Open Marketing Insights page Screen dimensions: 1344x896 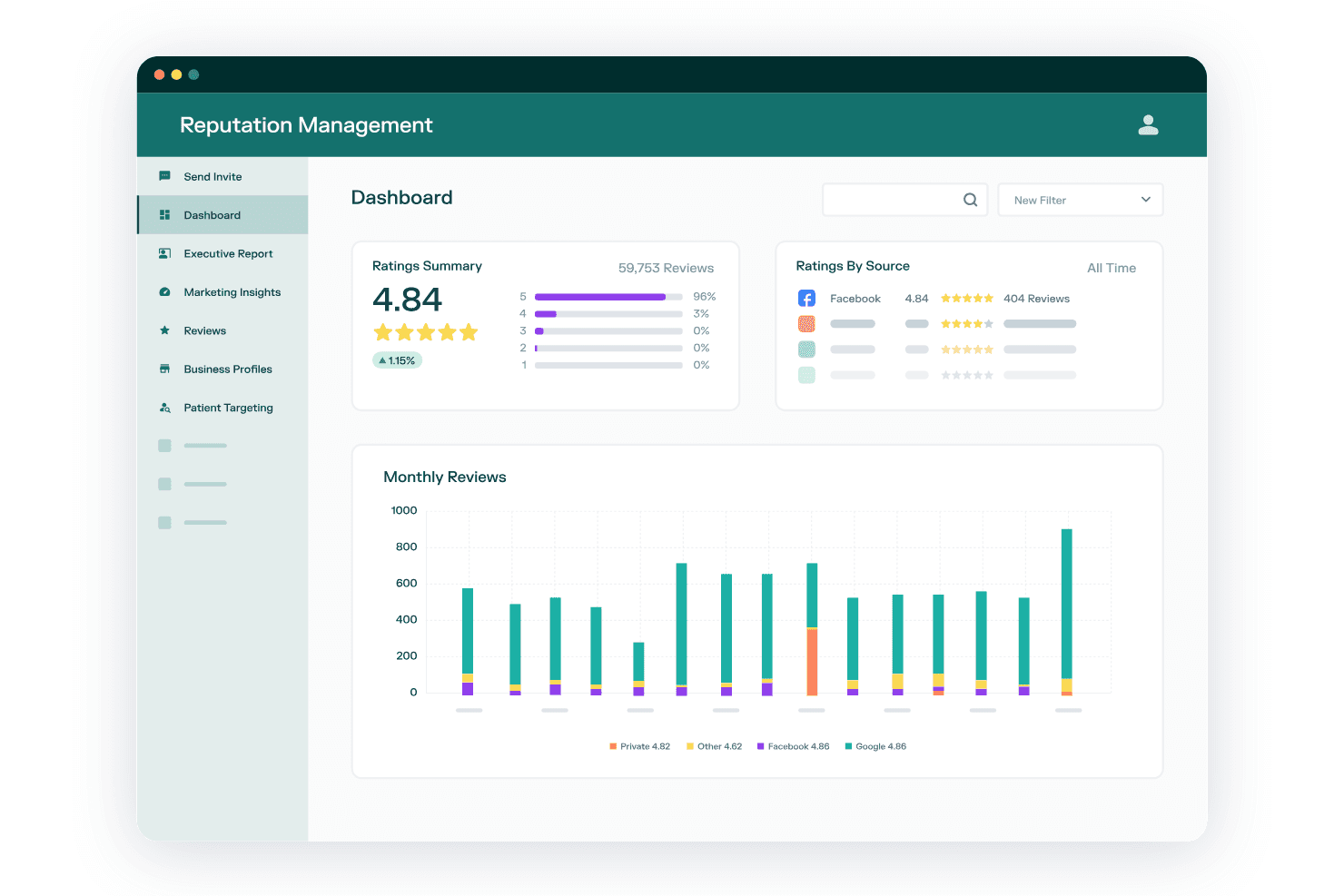(x=222, y=292)
